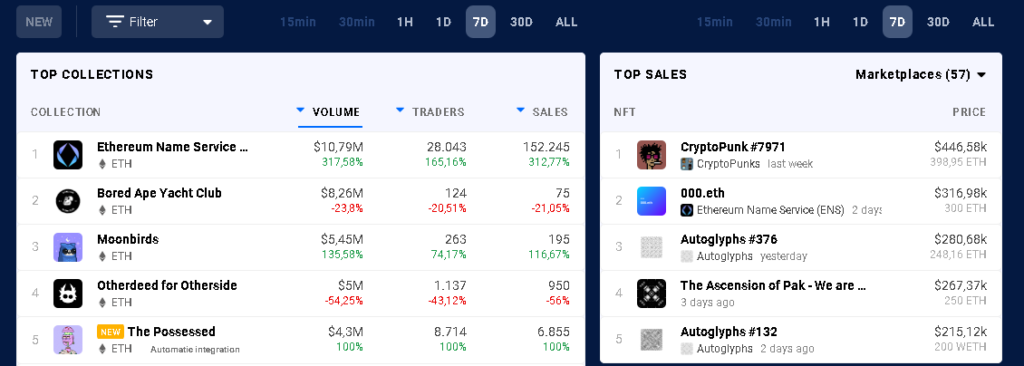This screenshot has width=1024, height=366.
Task: Click the $446,58k price
Action: click(960, 147)
